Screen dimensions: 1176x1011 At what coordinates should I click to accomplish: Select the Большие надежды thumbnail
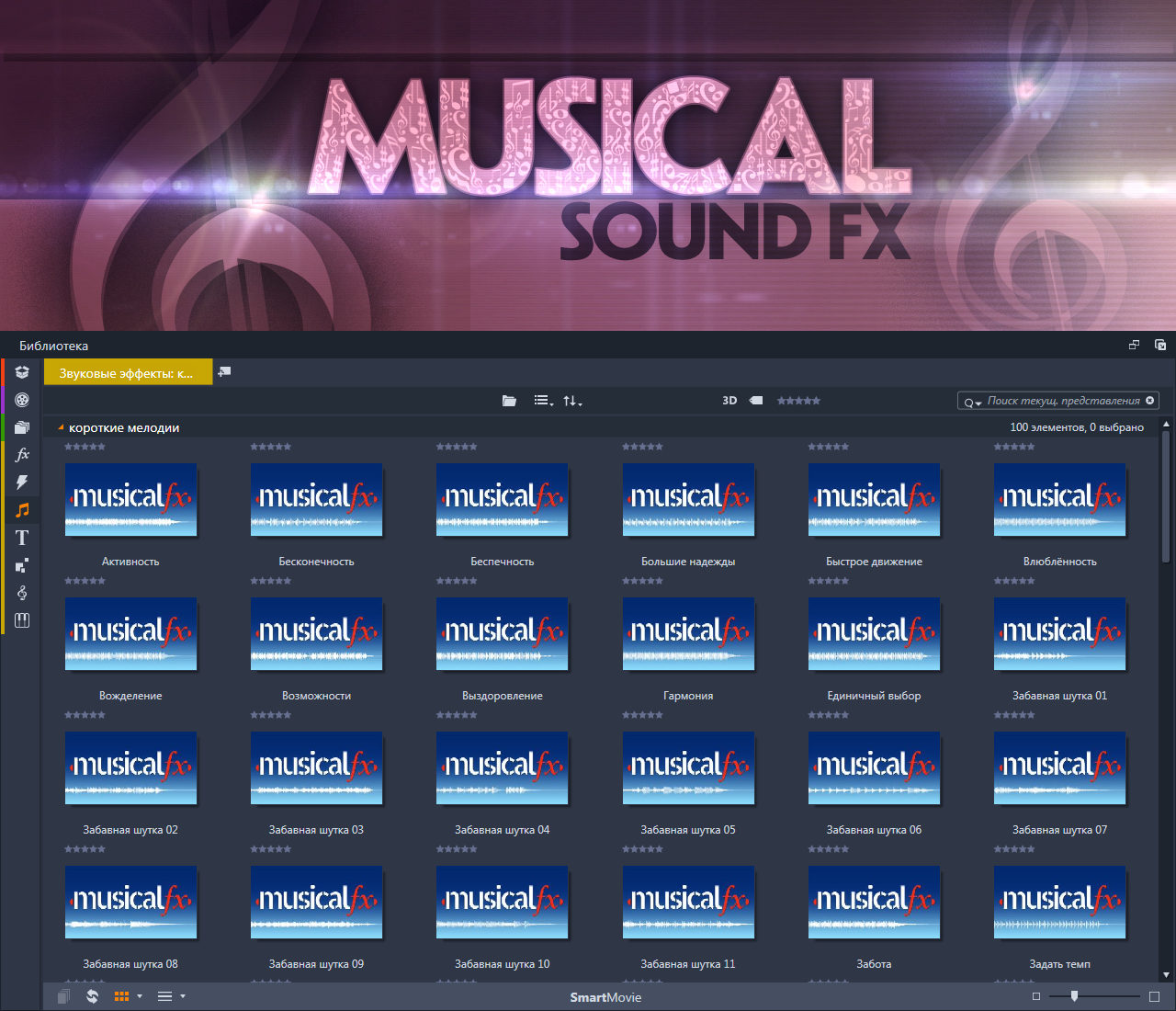[x=688, y=499]
